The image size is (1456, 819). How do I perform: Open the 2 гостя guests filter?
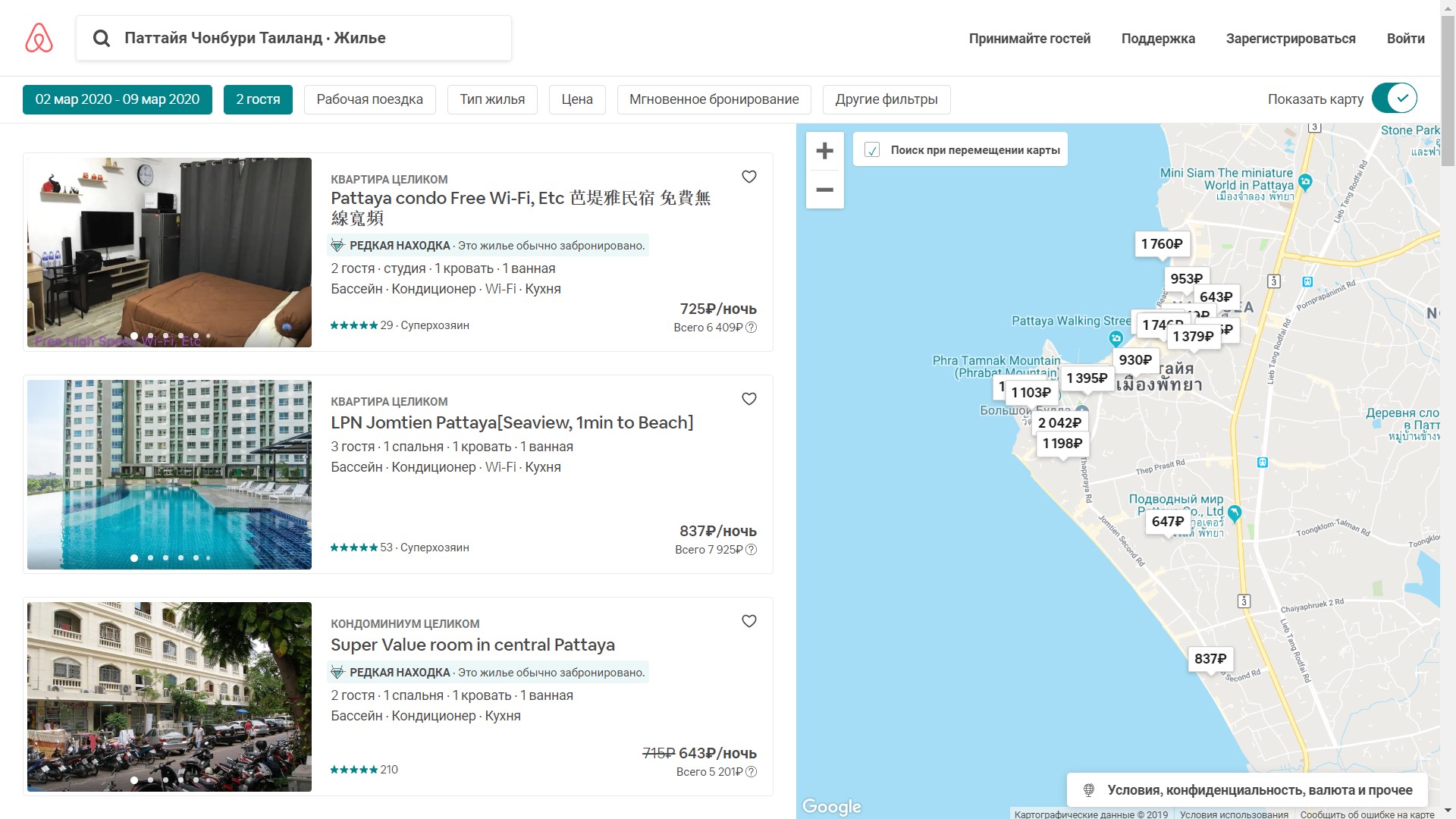[258, 99]
